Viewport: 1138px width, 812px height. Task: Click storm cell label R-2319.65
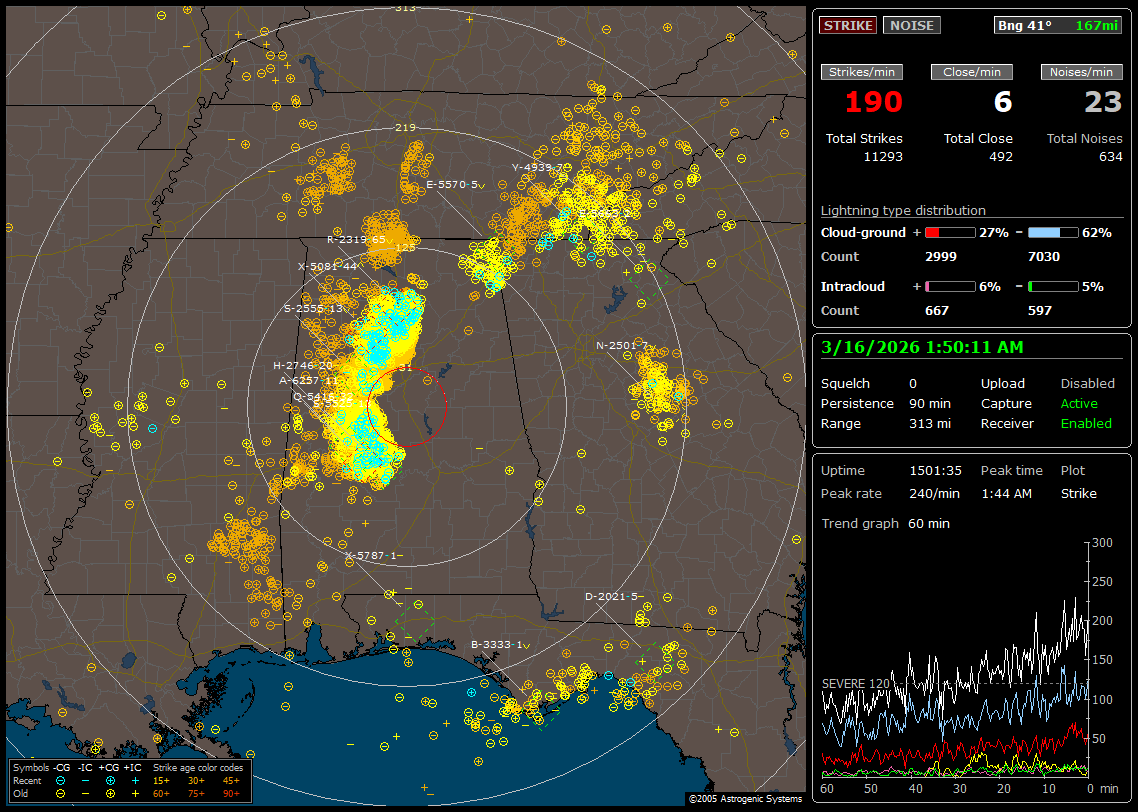(x=356, y=240)
